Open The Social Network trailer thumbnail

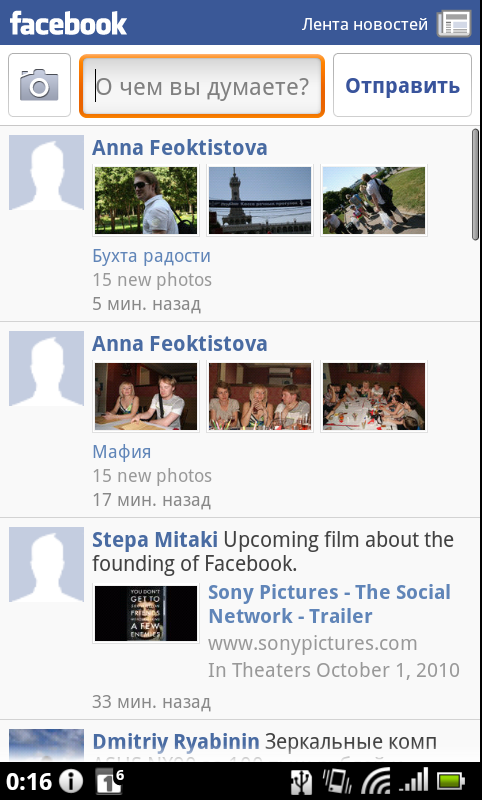pyautogui.click(x=146, y=613)
